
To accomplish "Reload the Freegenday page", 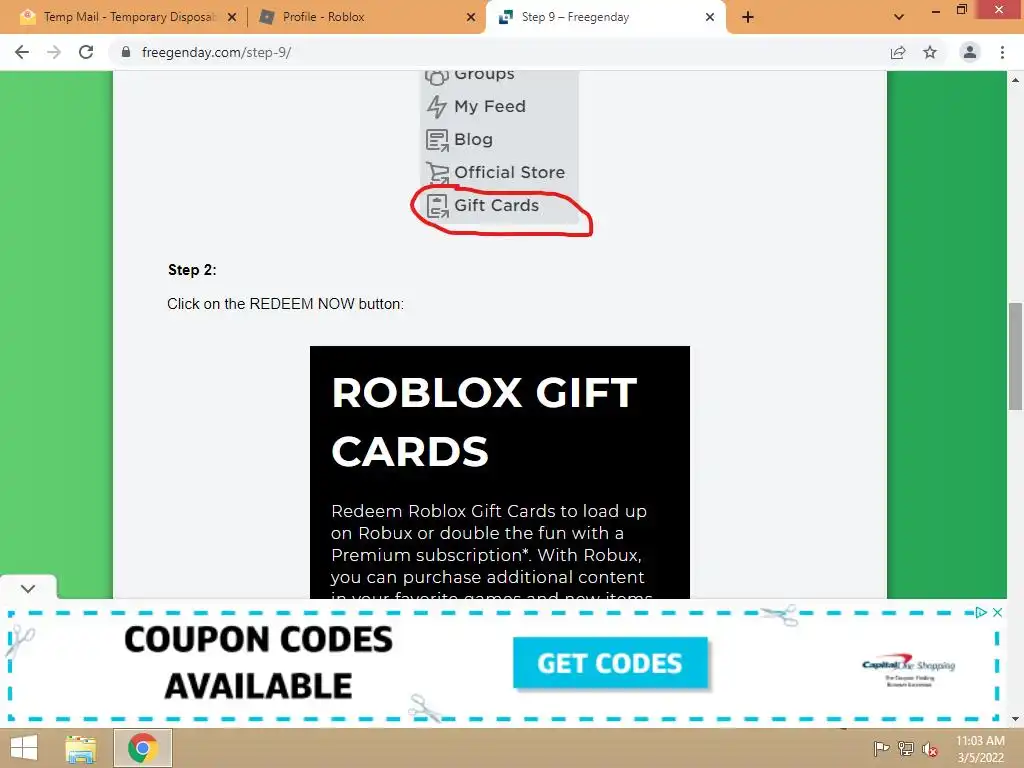I will click(86, 52).
